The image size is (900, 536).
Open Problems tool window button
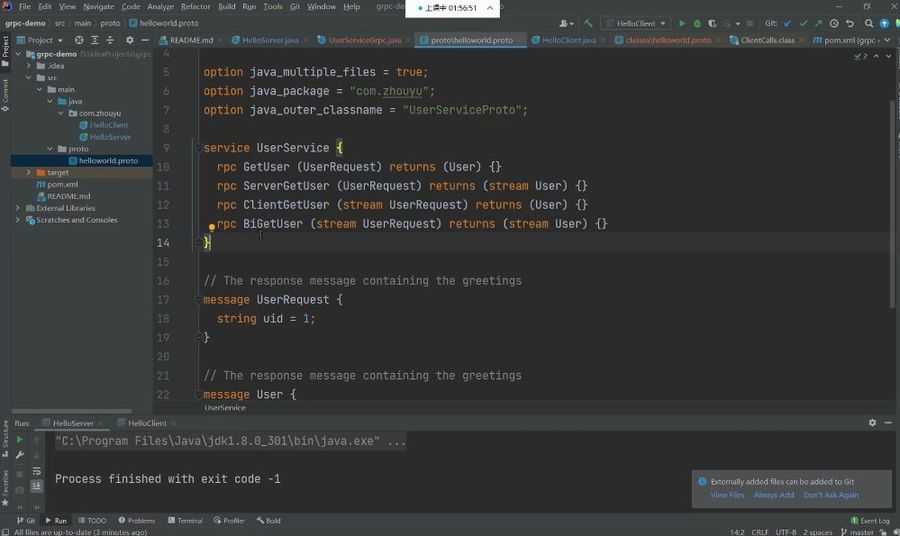click(x=137, y=521)
